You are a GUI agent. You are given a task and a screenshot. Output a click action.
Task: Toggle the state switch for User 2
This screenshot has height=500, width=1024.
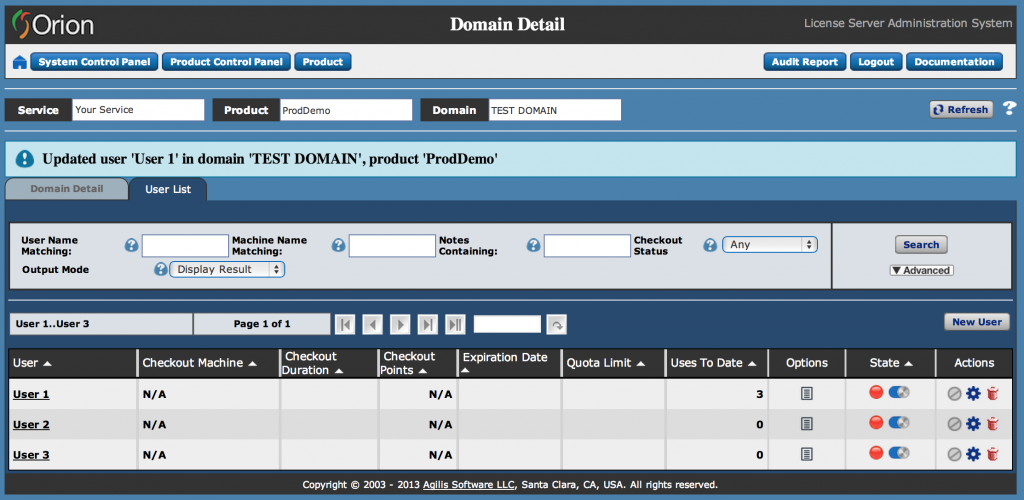click(x=898, y=424)
